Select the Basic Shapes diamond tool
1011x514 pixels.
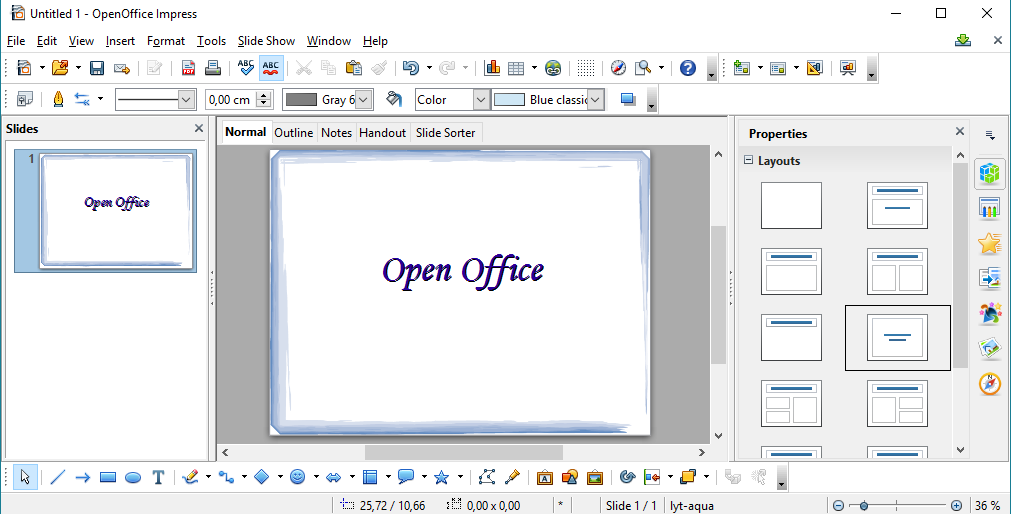[262, 477]
